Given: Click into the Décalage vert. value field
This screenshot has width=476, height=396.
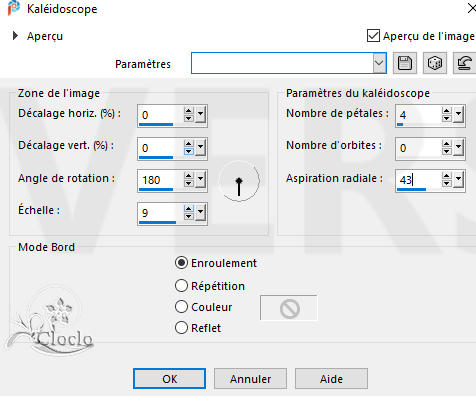Looking at the screenshot, I should pos(160,148).
